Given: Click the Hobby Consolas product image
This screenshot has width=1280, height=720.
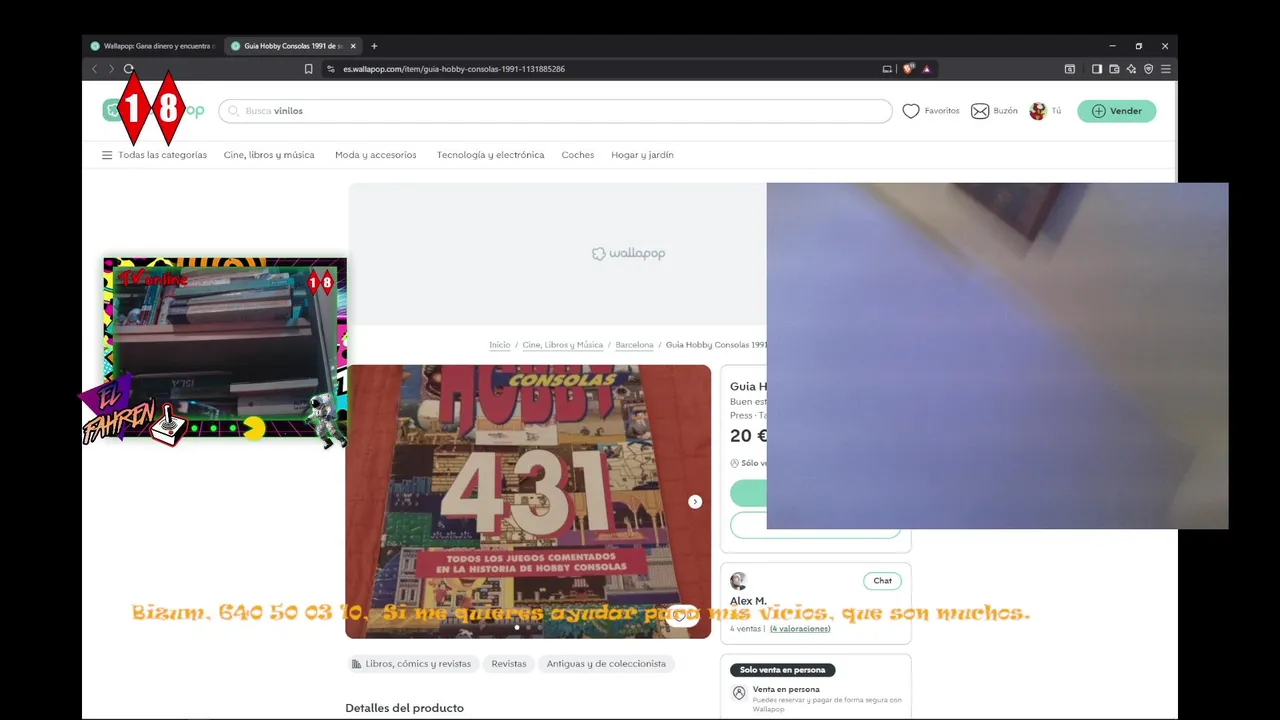Looking at the screenshot, I should (x=528, y=501).
